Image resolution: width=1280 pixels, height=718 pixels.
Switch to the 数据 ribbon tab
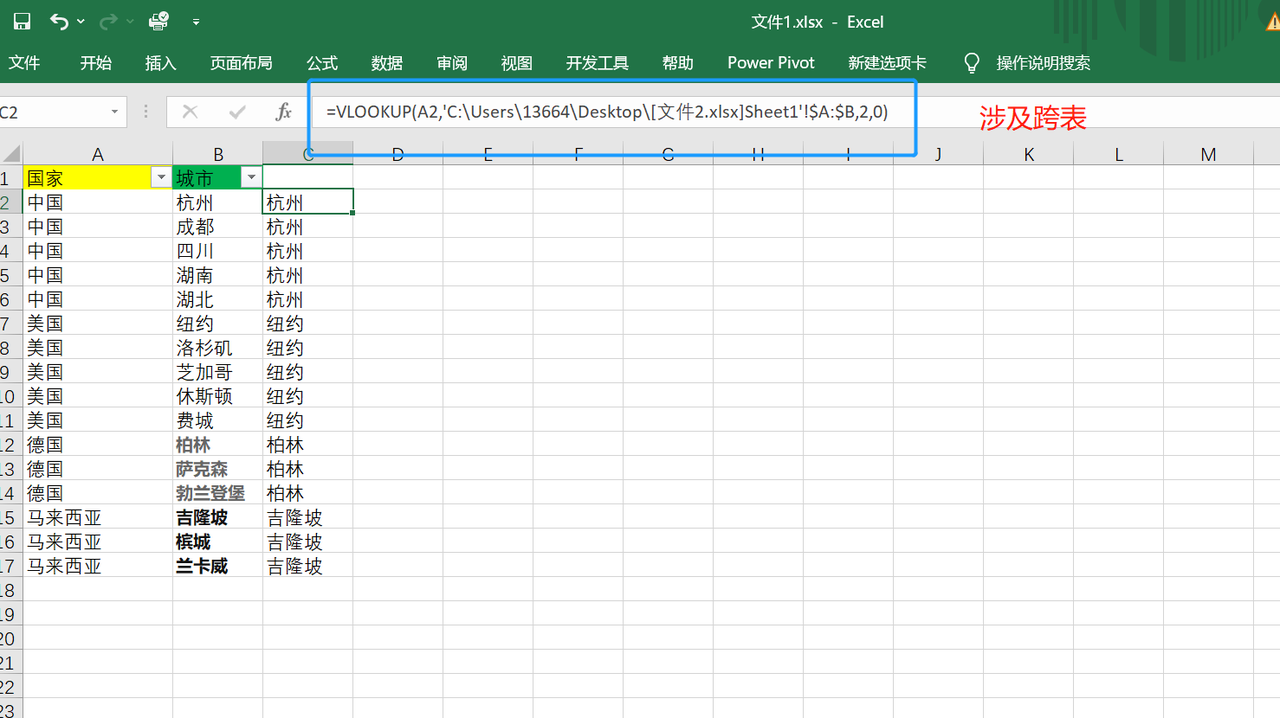[x=387, y=63]
